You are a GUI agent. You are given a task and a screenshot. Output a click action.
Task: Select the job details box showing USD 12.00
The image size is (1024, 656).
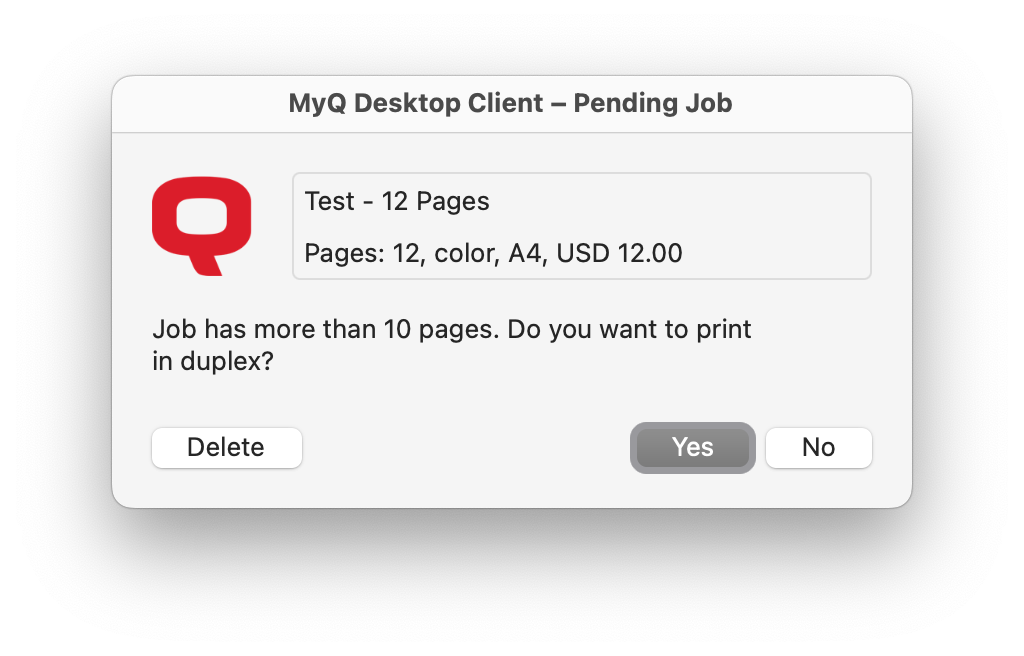581,225
